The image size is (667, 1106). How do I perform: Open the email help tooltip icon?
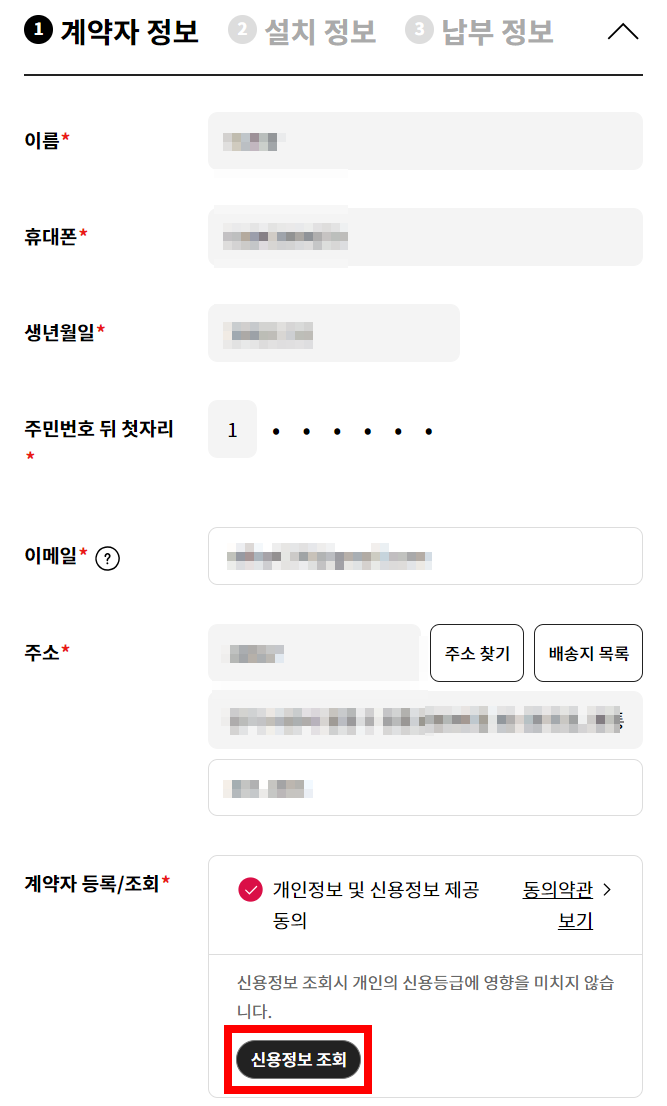click(x=107, y=558)
